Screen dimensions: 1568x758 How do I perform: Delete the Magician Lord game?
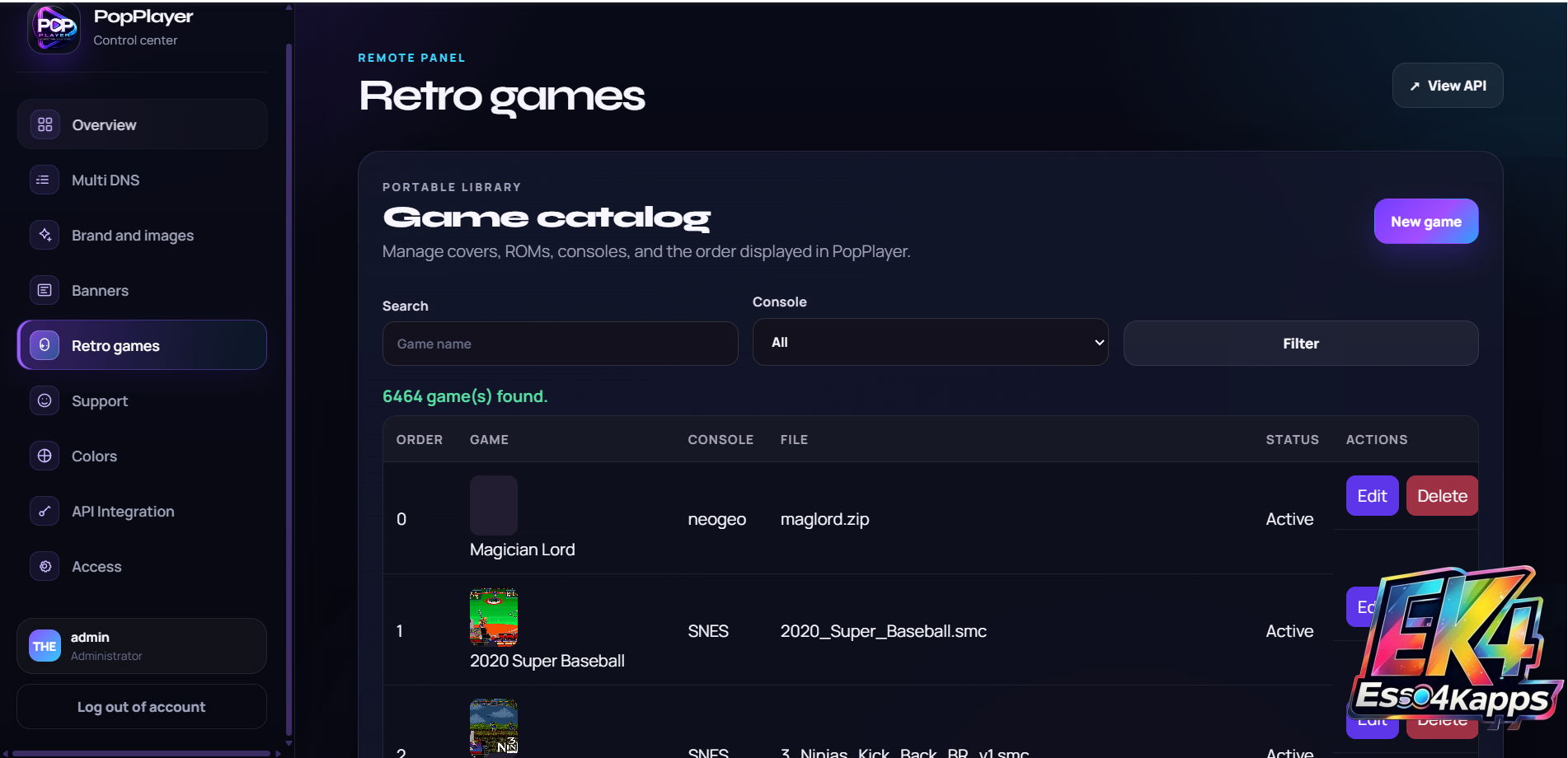[1442, 496]
